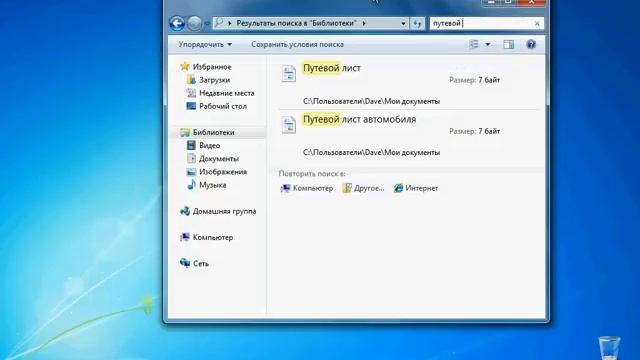This screenshot has width=640, height=360.
Task: Click in the search box containing путевой
Action: (x=482, y=24)
